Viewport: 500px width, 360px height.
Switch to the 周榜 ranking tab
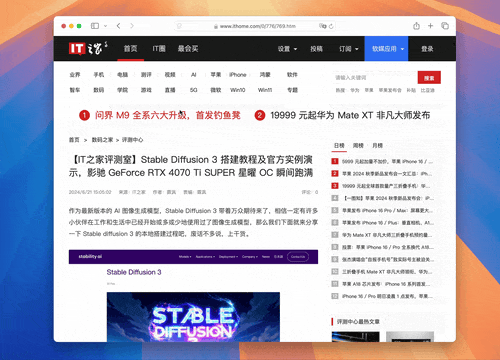click(358, 146)
